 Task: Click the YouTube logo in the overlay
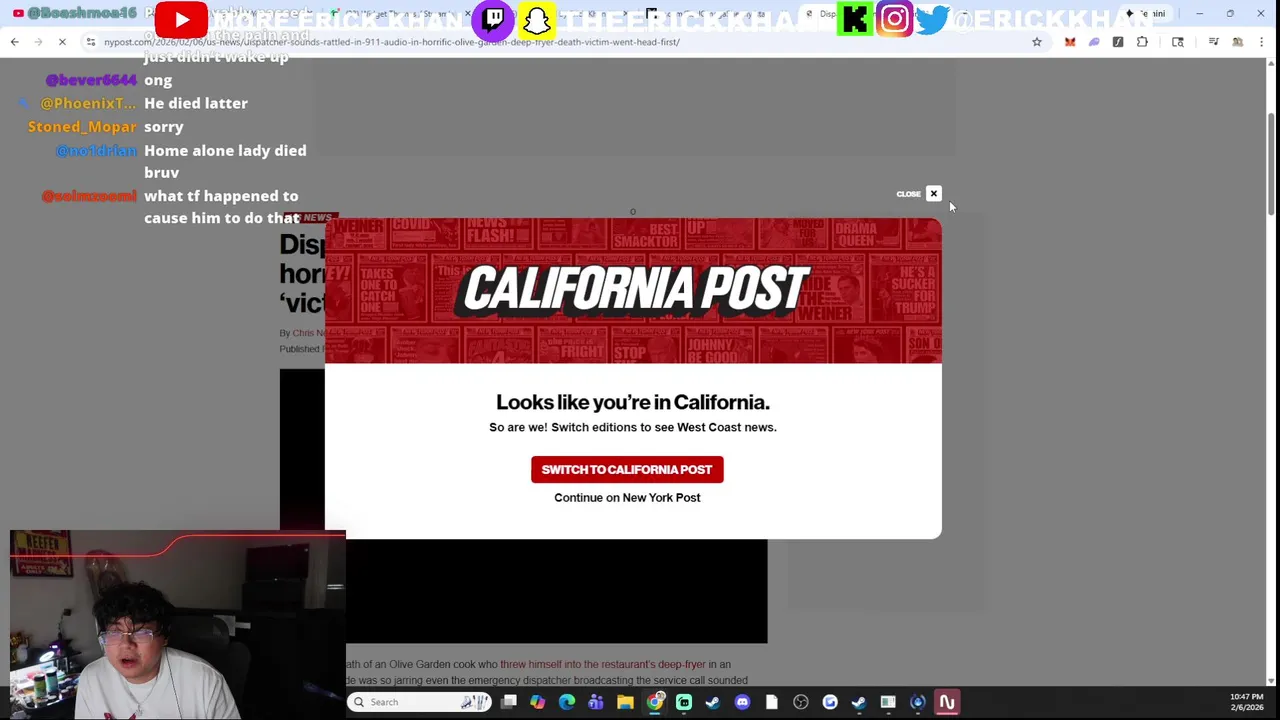point(181,19)
